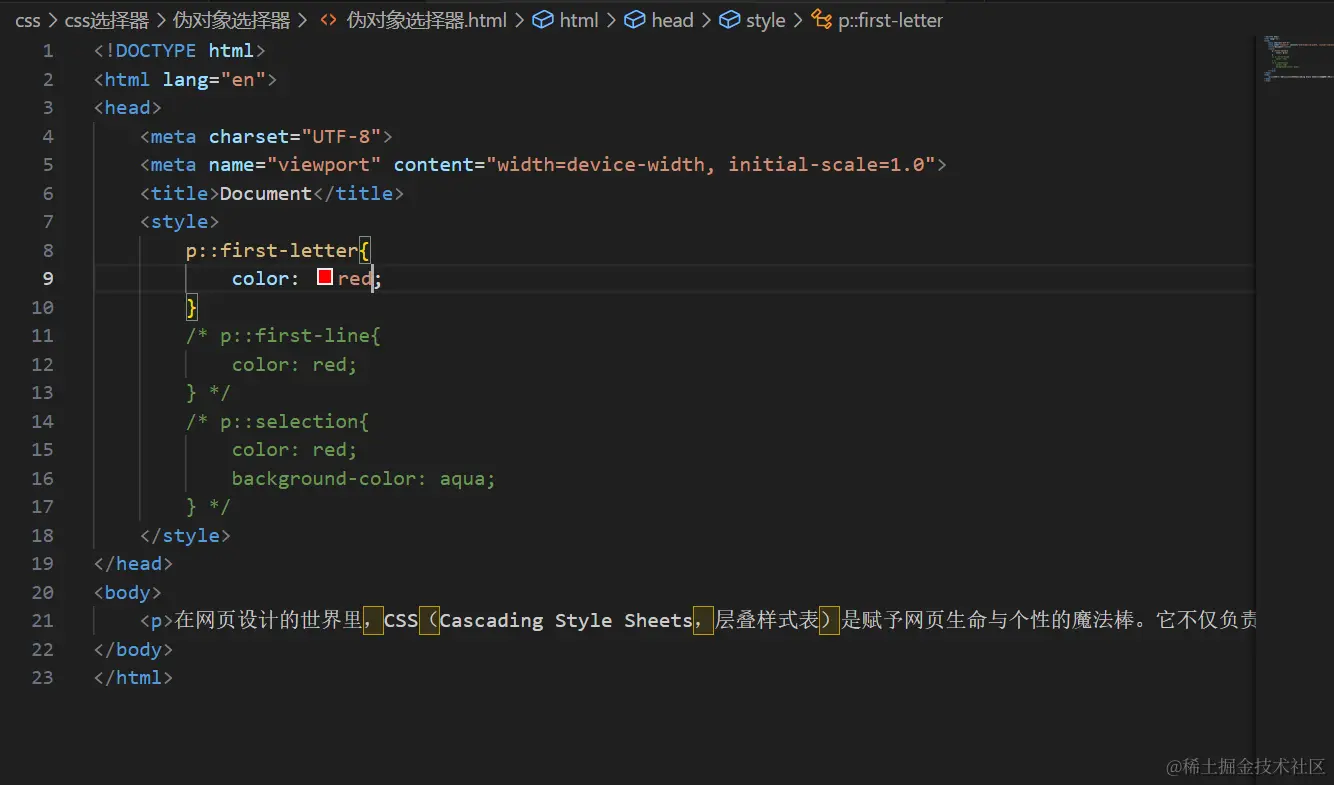This screenshot has height=785, width=1334.
Task: Place cursor on the "aqua" value
Action: [x=462, y=479]
